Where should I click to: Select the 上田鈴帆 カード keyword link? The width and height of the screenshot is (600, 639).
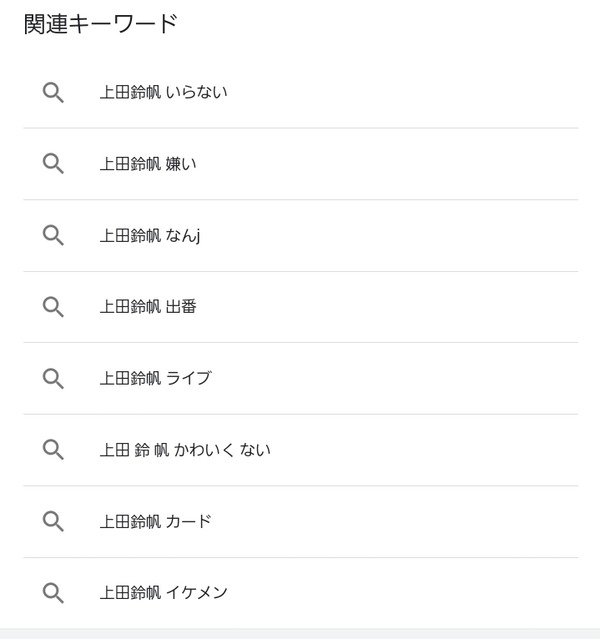point(156,522)
